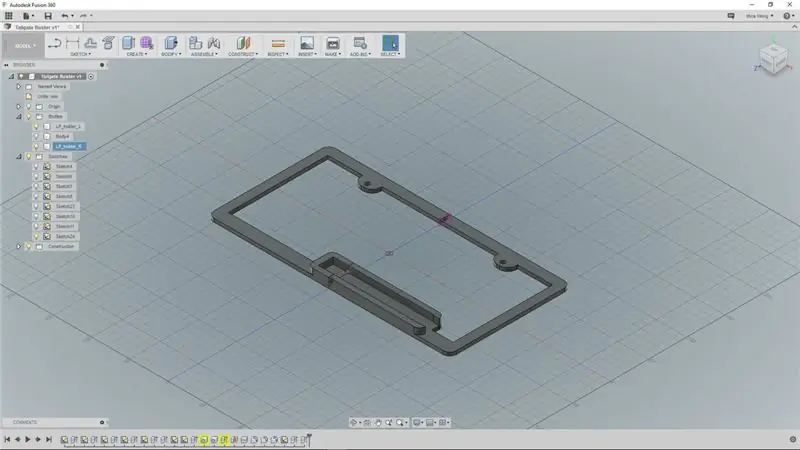Click the timeline Play button
This screenshot has height=450, width=800.
click(x=28, y=439)
